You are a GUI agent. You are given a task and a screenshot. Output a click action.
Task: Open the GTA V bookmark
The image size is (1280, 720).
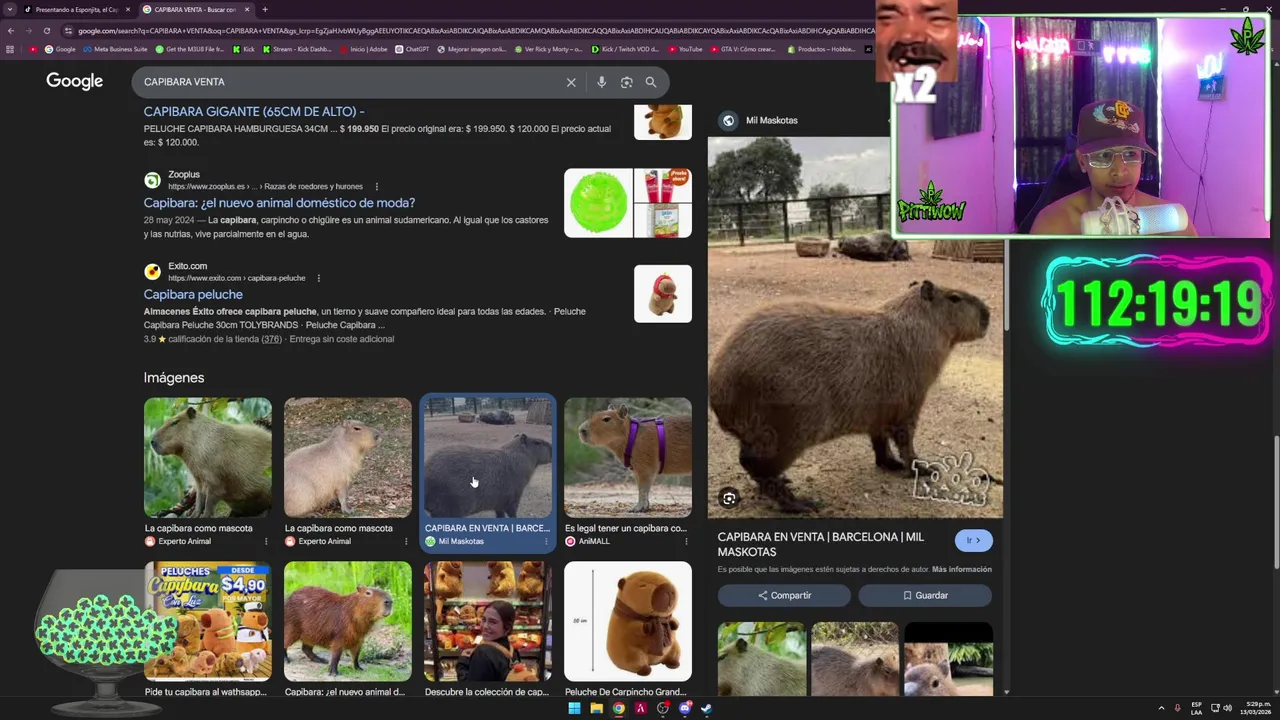tap(743, 49)
